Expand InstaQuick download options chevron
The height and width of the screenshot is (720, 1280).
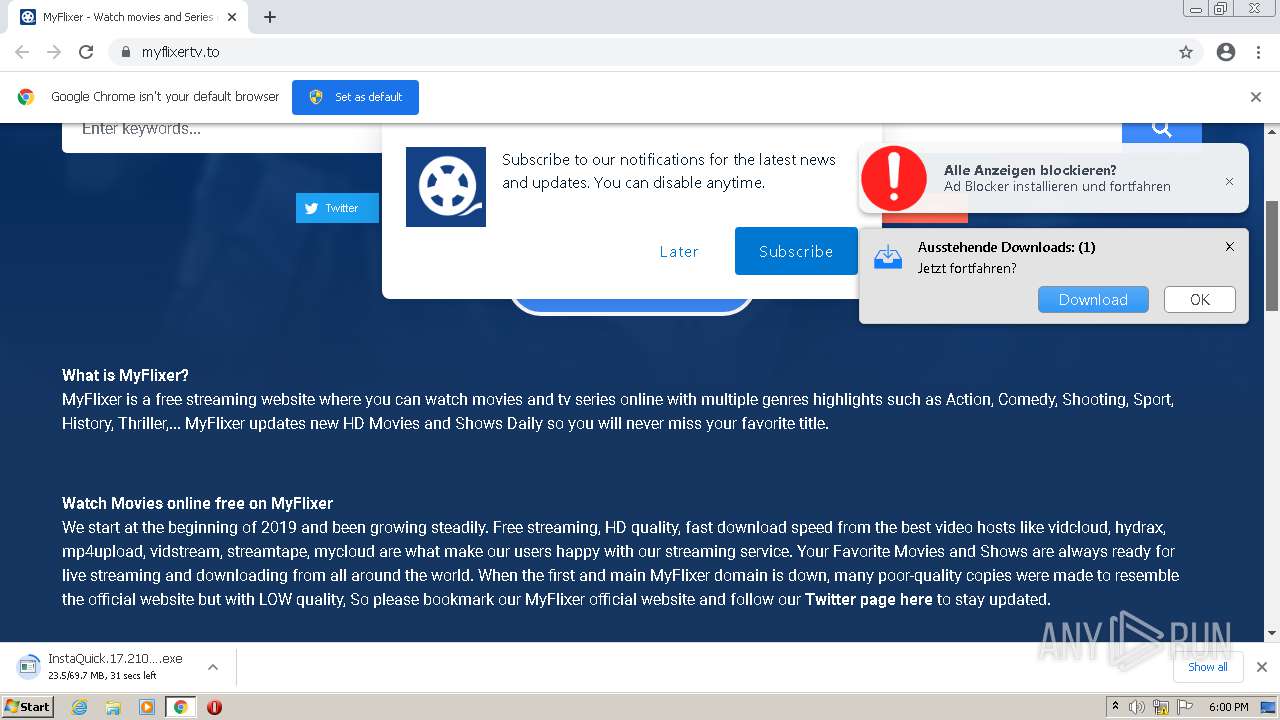[213, 667]
